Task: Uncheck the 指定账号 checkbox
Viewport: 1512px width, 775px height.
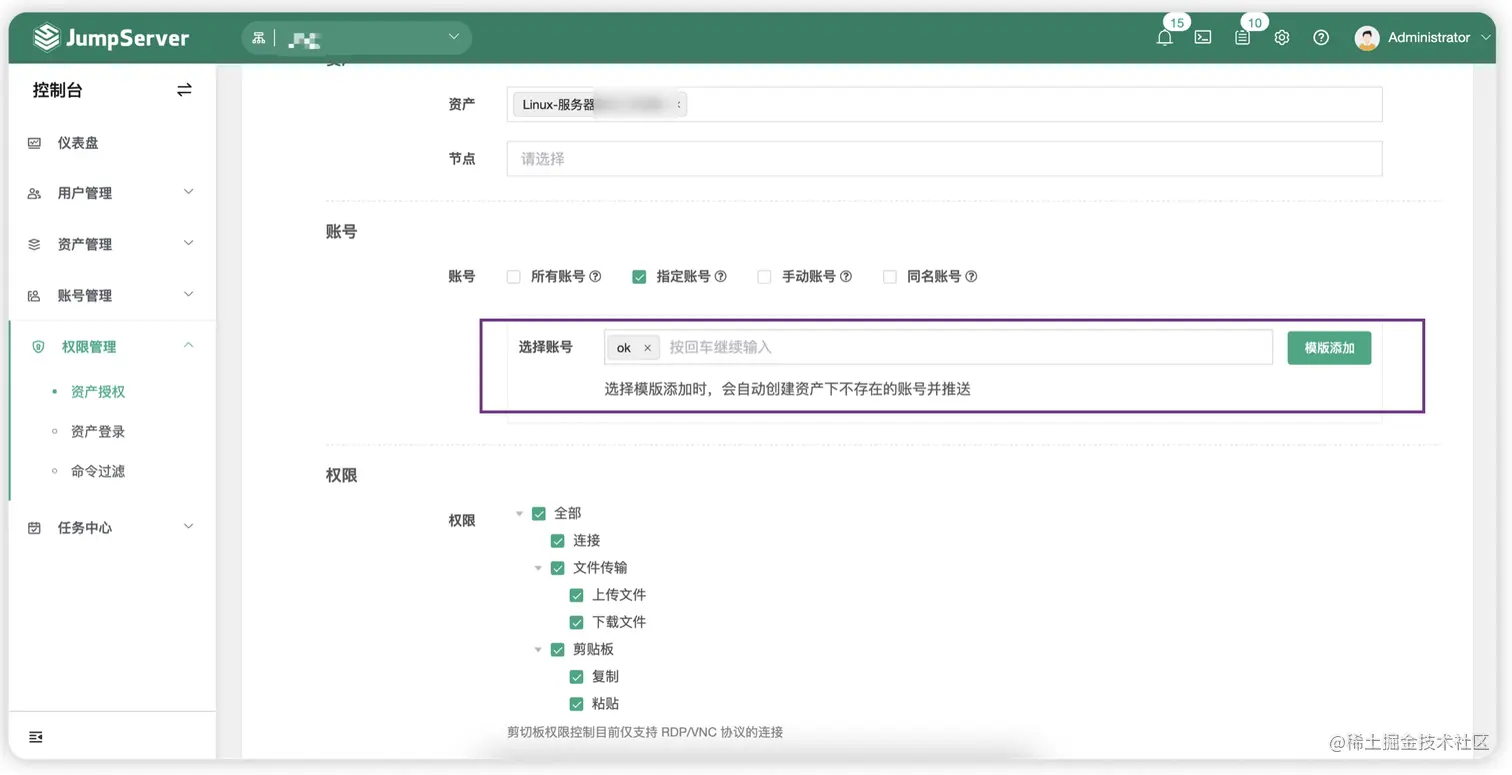Action: 639,276
